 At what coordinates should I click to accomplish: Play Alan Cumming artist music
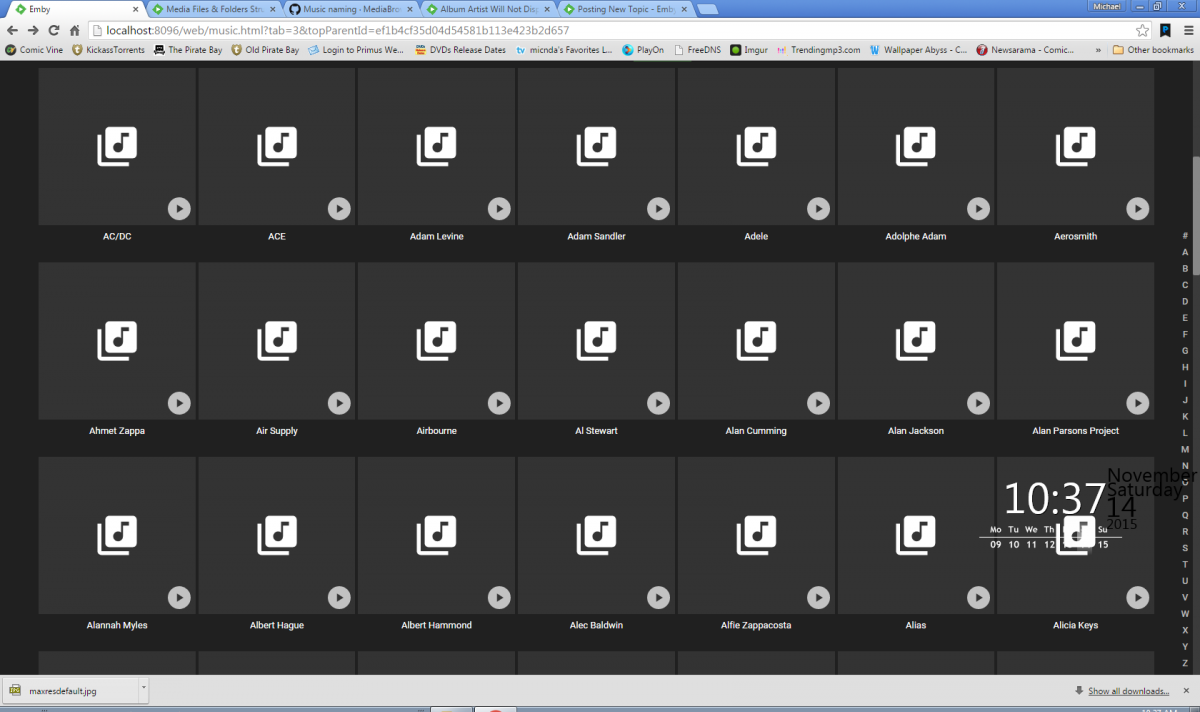(818, 402)
